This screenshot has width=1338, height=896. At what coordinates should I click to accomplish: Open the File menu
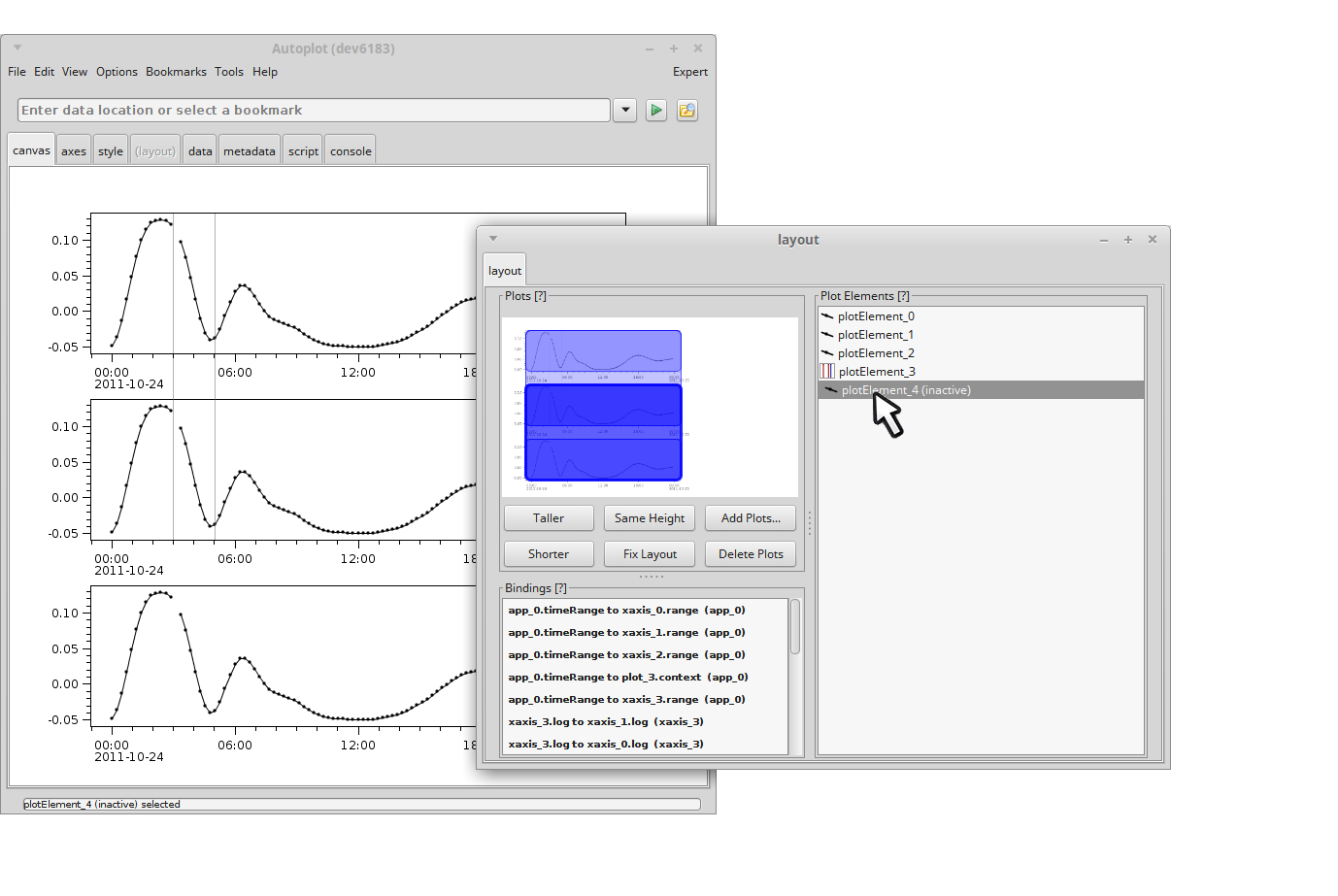tap(17, 72)
